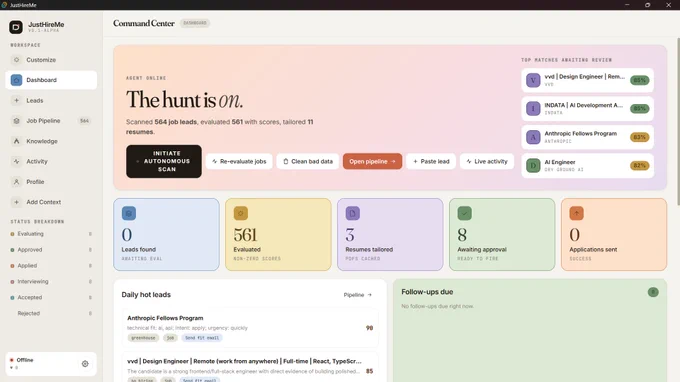Click the I avatar icon for INDATA
Image resolution: width=680 pixels, height=382 pixels.
[533, 108]
